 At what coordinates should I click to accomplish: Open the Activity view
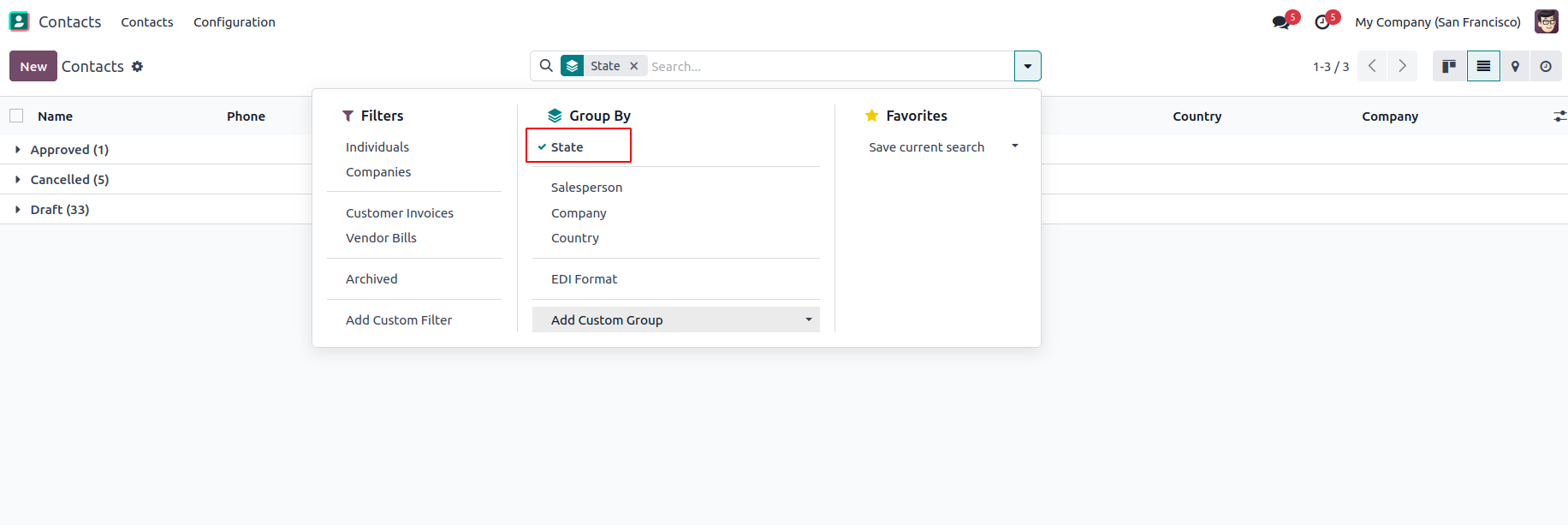pos(1546,66)
